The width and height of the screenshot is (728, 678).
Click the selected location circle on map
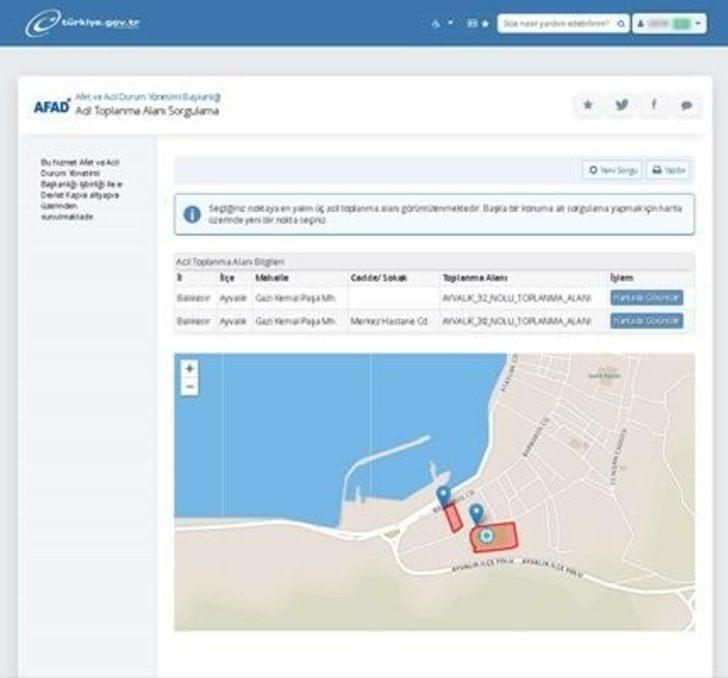(486, 537)
